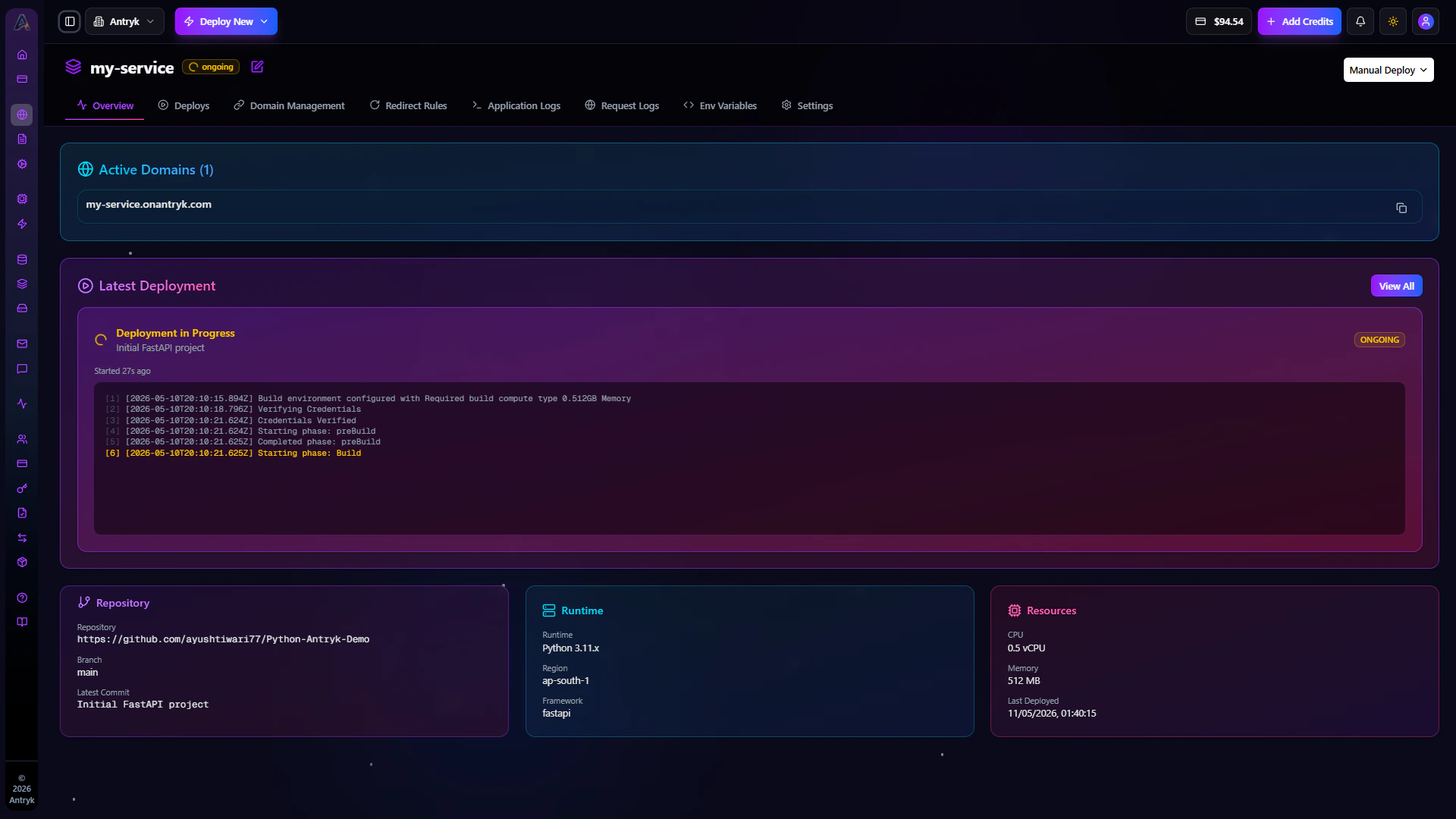Open the users team icon in sidebar

tap(22, 439)
